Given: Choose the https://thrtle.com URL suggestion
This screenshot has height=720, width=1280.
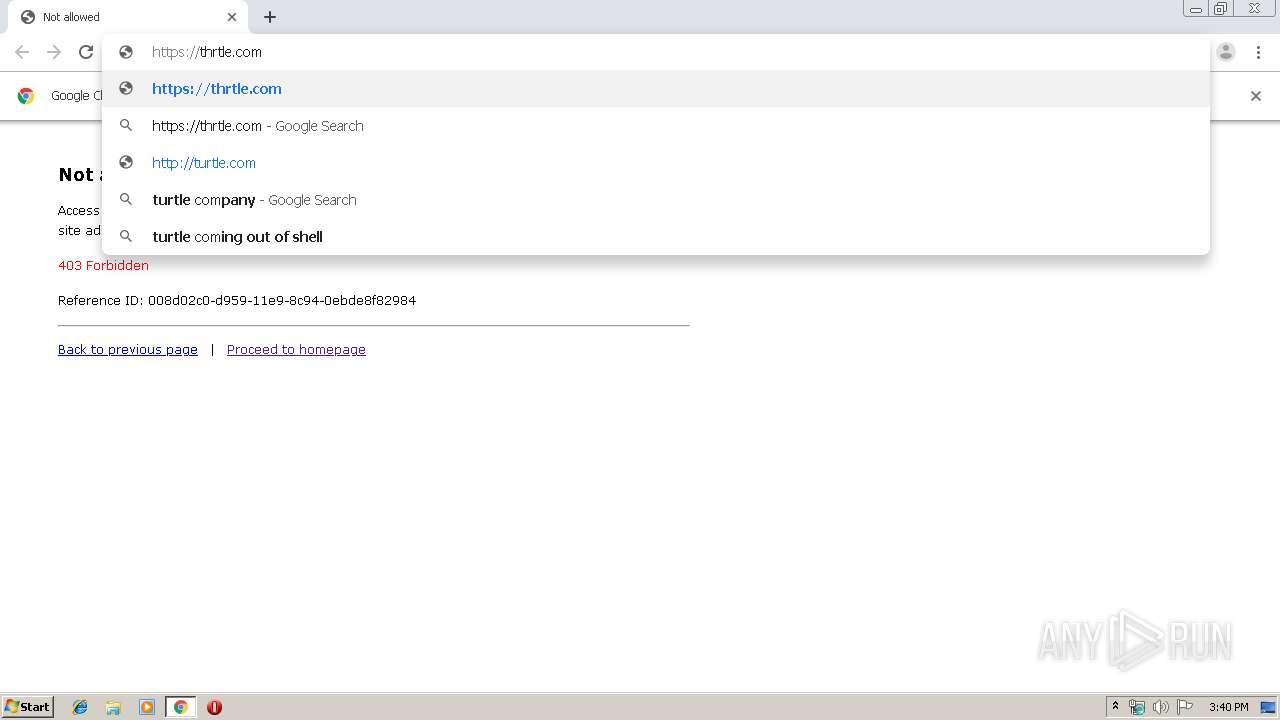Looking at the screenshot, I should click(656, 89).
